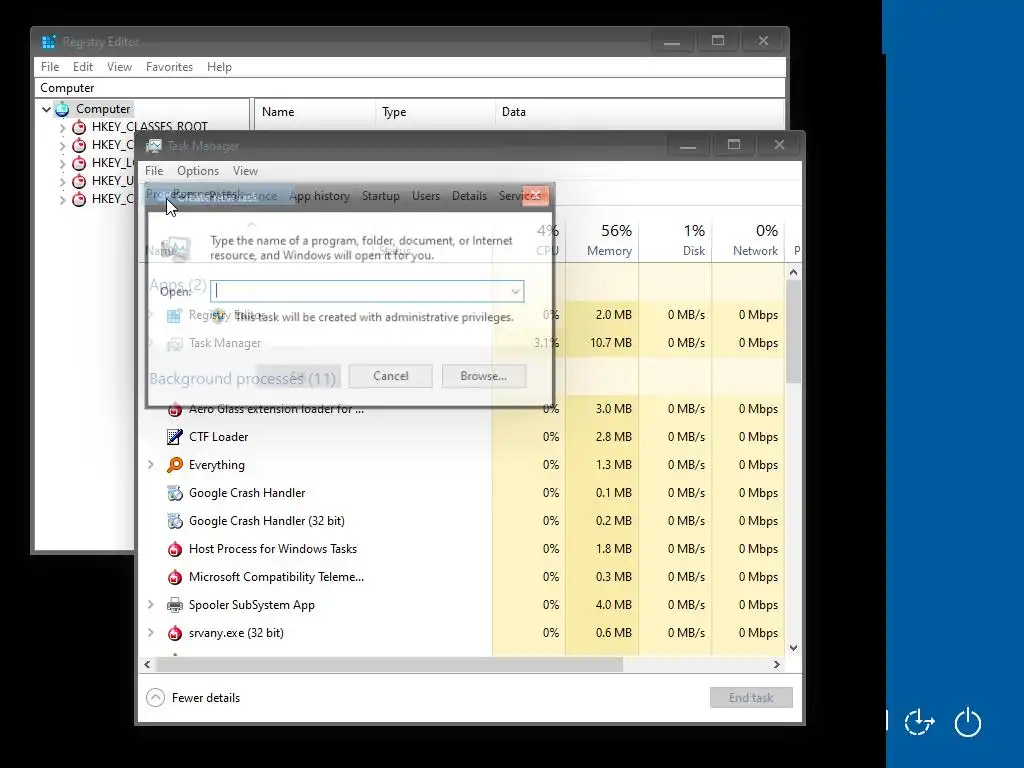
Task: Click the Computer icon in registry tree
Action: coord(62,109)
